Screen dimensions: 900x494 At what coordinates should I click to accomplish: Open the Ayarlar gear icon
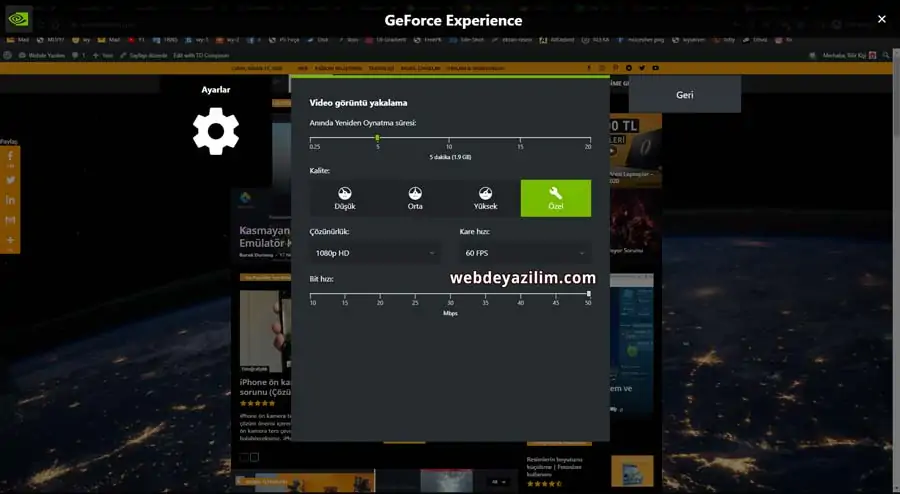216,131
